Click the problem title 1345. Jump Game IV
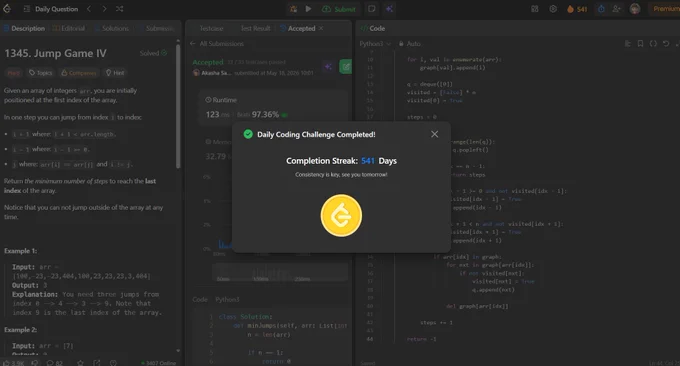The image size is (680, 366). click(x=56, y=53)
